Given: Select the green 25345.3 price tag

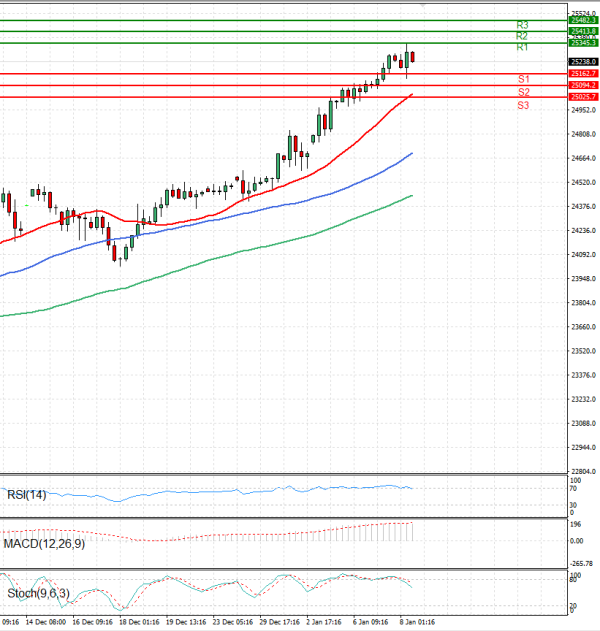Looking at the screenshot, I should pos(582,43).
